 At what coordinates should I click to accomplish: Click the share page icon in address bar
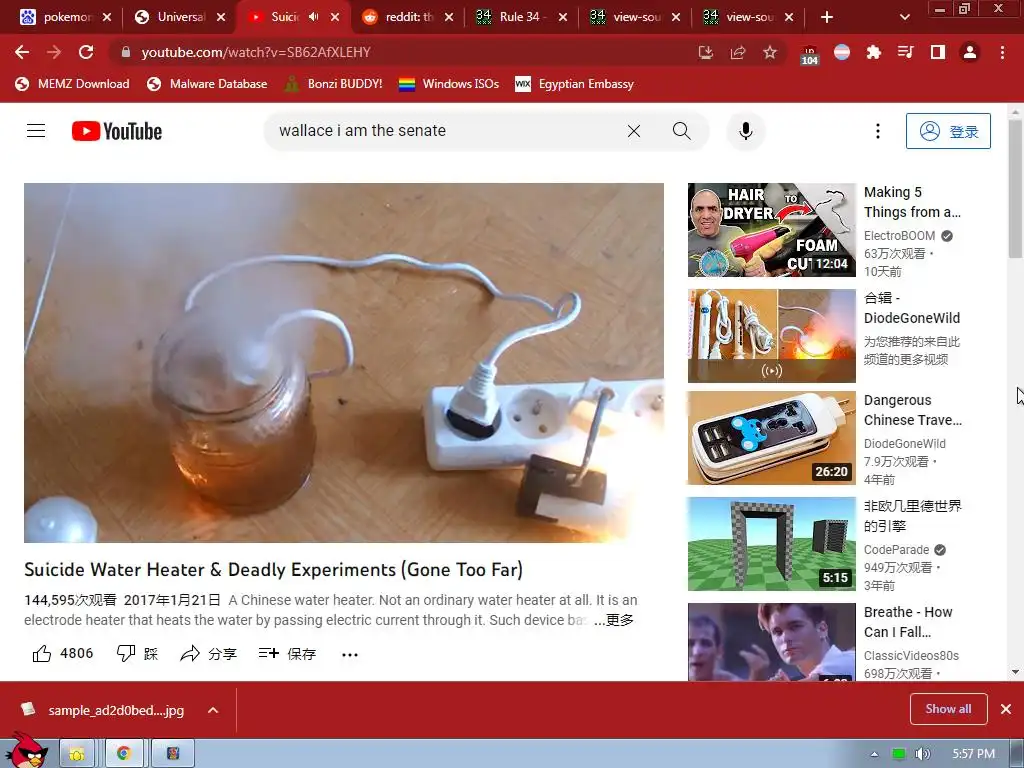click(x=738, y=52)
